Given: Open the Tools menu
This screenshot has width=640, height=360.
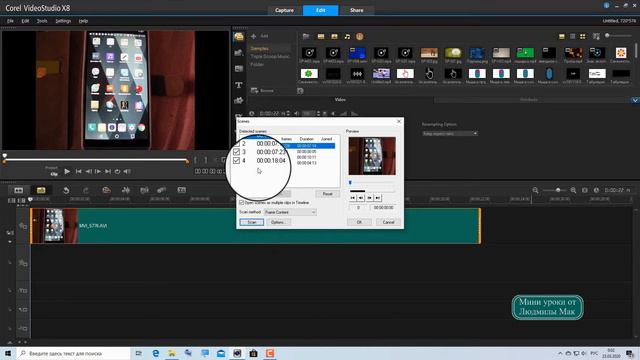Looking at the screenshot, I should click(42, 21).
